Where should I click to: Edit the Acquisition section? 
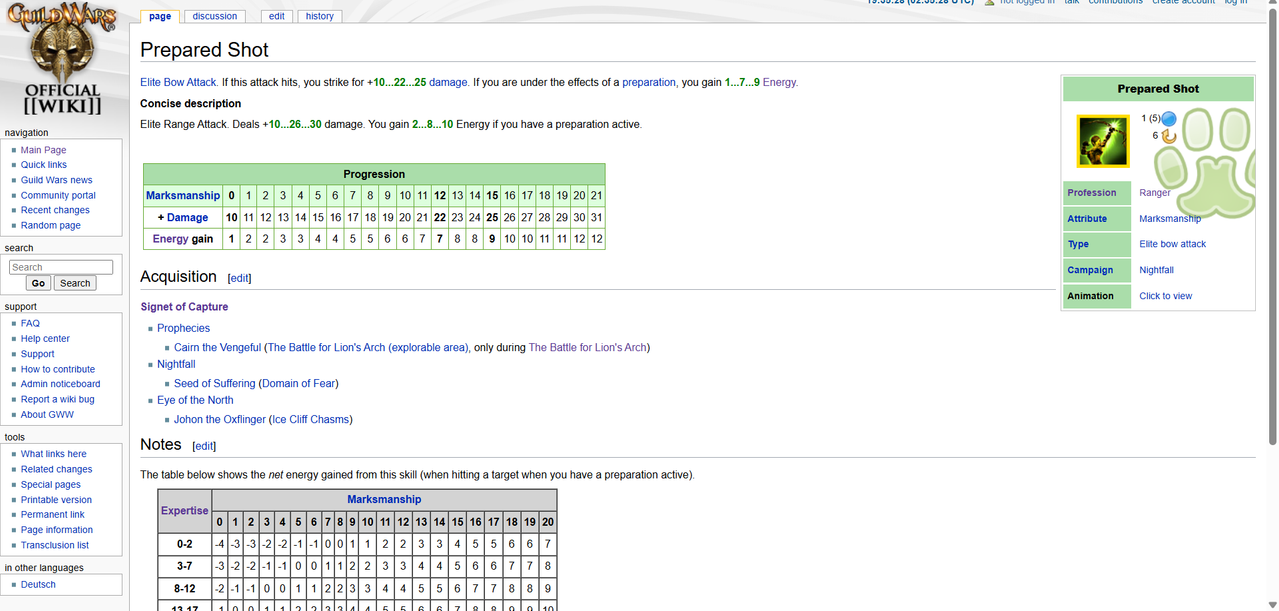(240, 278)
